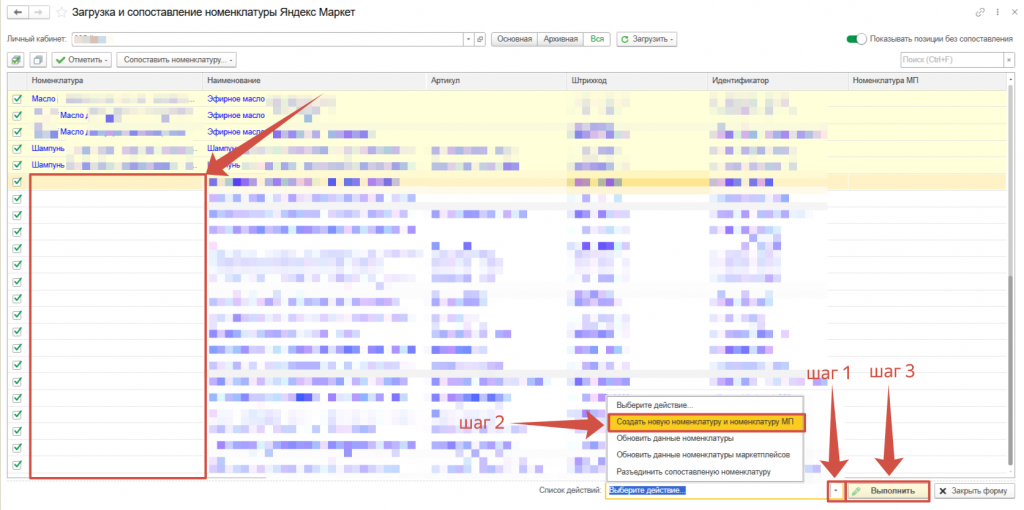
Task: Open Список действий dropdown arrow
Action: click(x=834, y=491)
